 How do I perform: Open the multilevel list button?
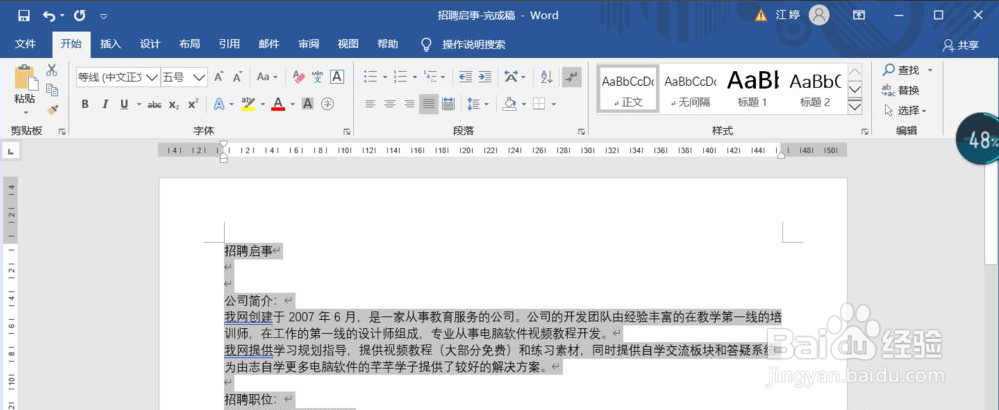[430, 77]
